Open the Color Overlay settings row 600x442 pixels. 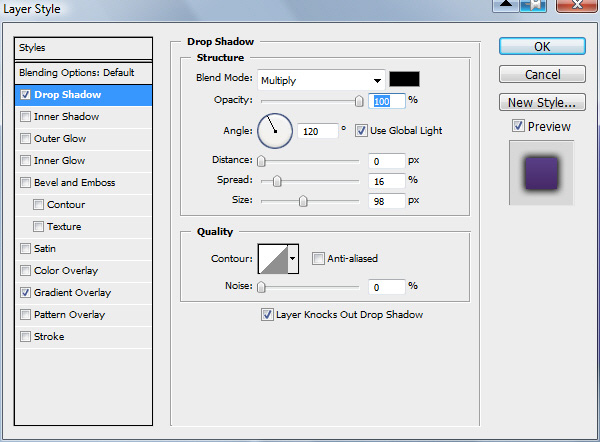[83, 271]
